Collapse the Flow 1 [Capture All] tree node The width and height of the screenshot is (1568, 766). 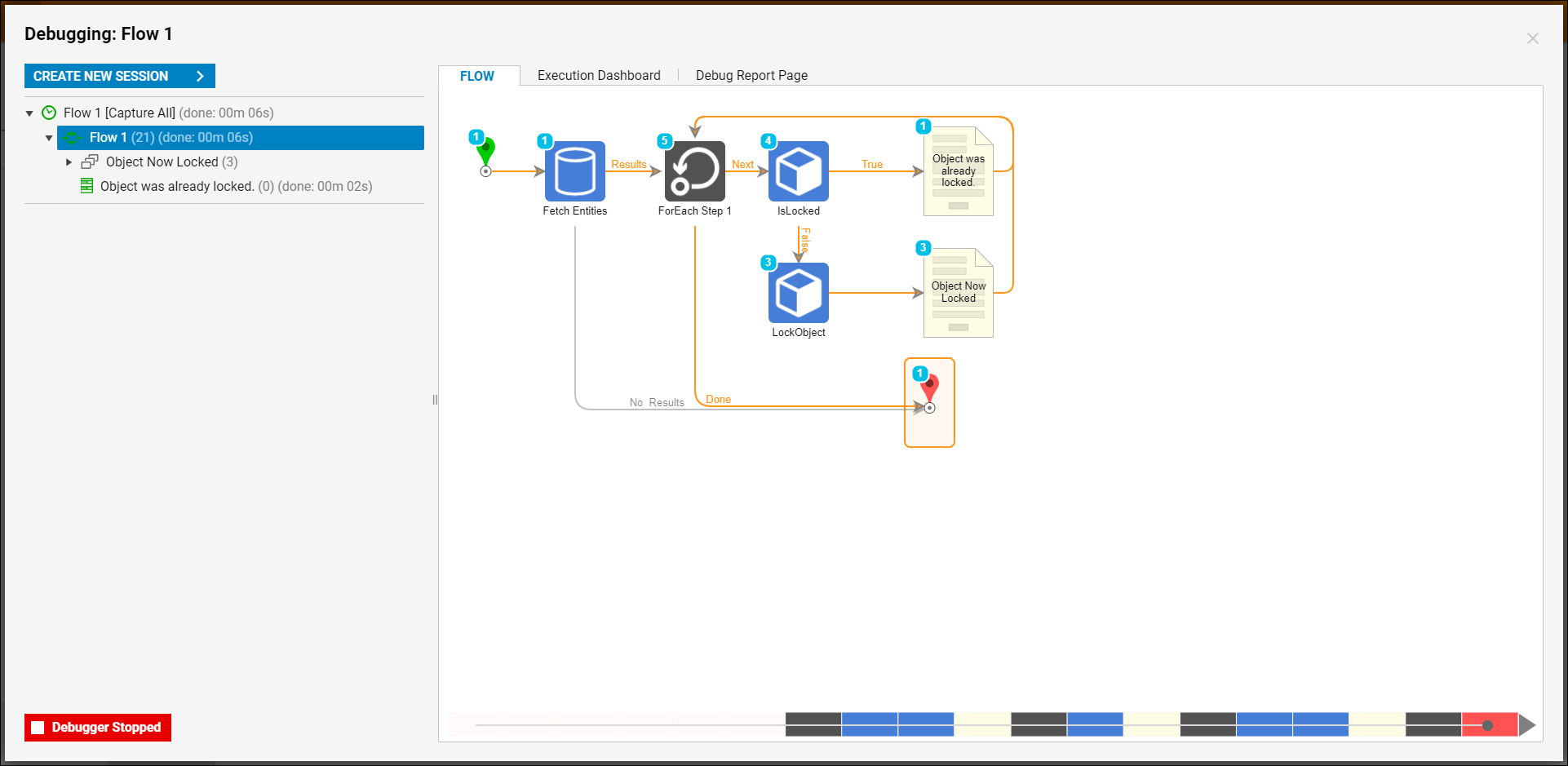pyautogui.click(x=29, y=113)
